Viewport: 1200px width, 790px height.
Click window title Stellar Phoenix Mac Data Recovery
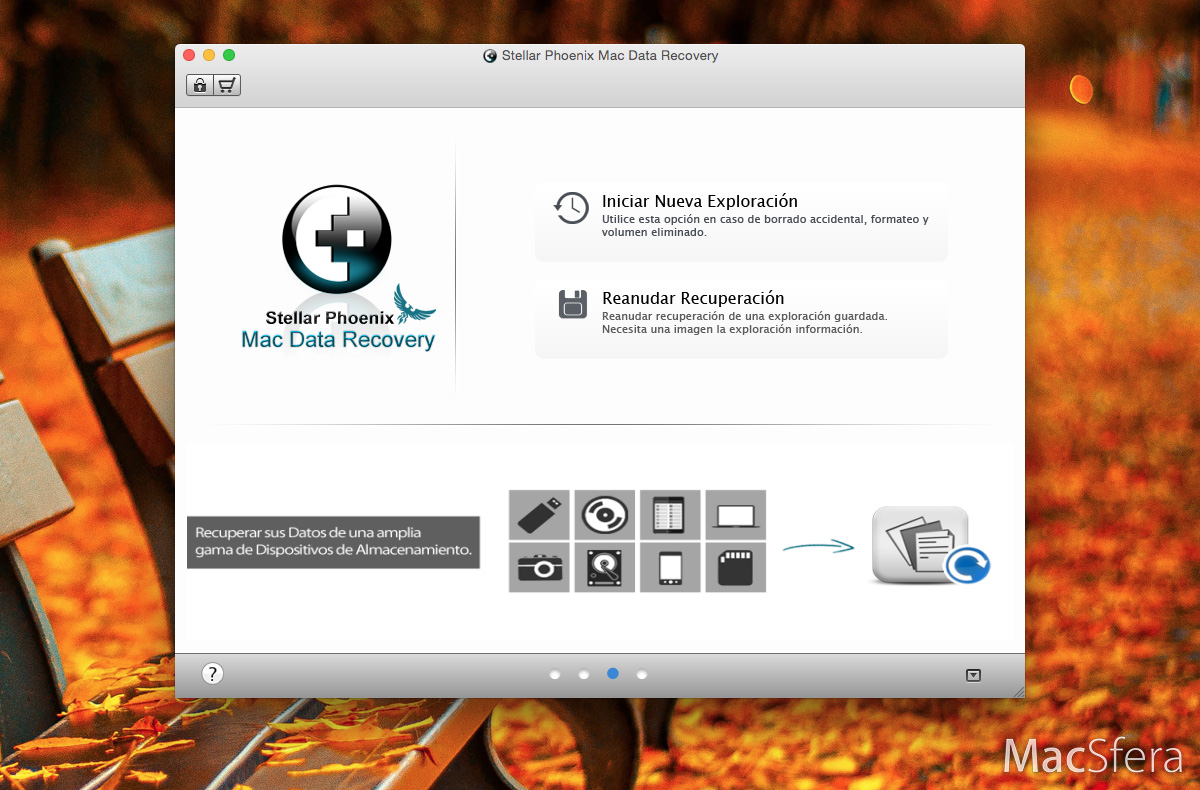(x=609, y=56)
